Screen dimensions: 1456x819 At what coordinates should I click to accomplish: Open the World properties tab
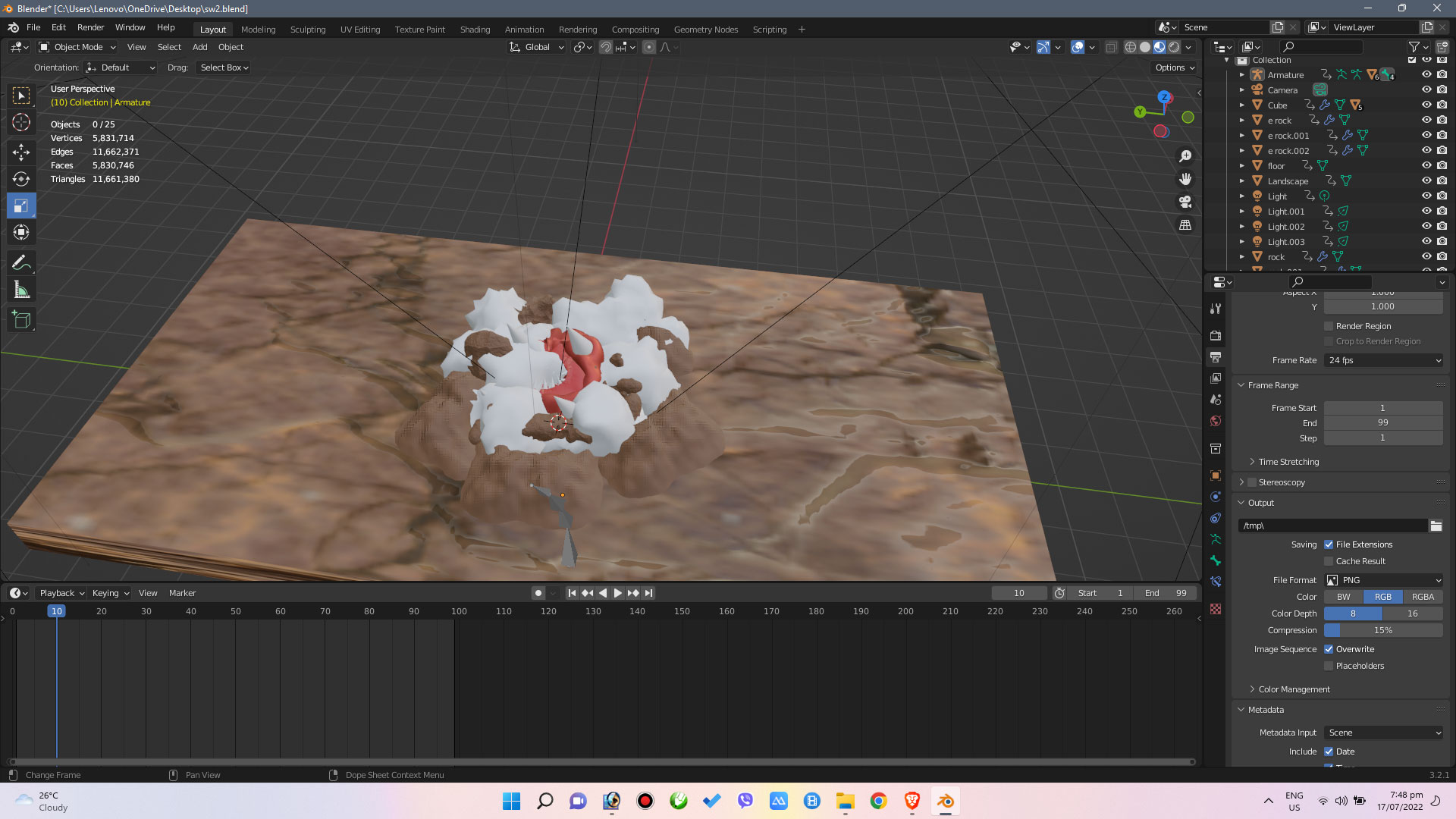tap(1216, 421)
